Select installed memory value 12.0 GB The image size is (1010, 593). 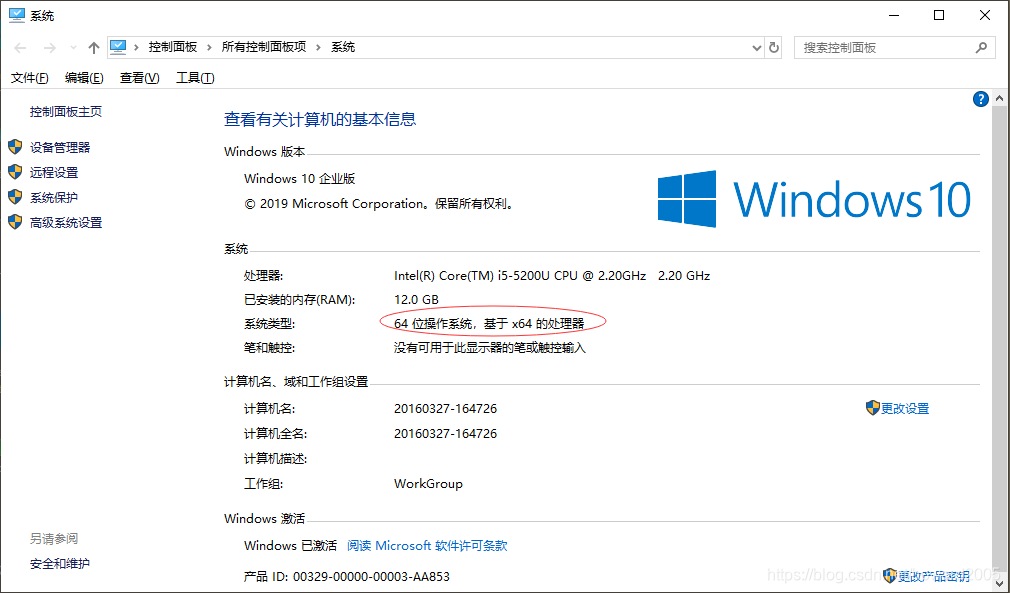pyautogui.click(x=416, y=299)
